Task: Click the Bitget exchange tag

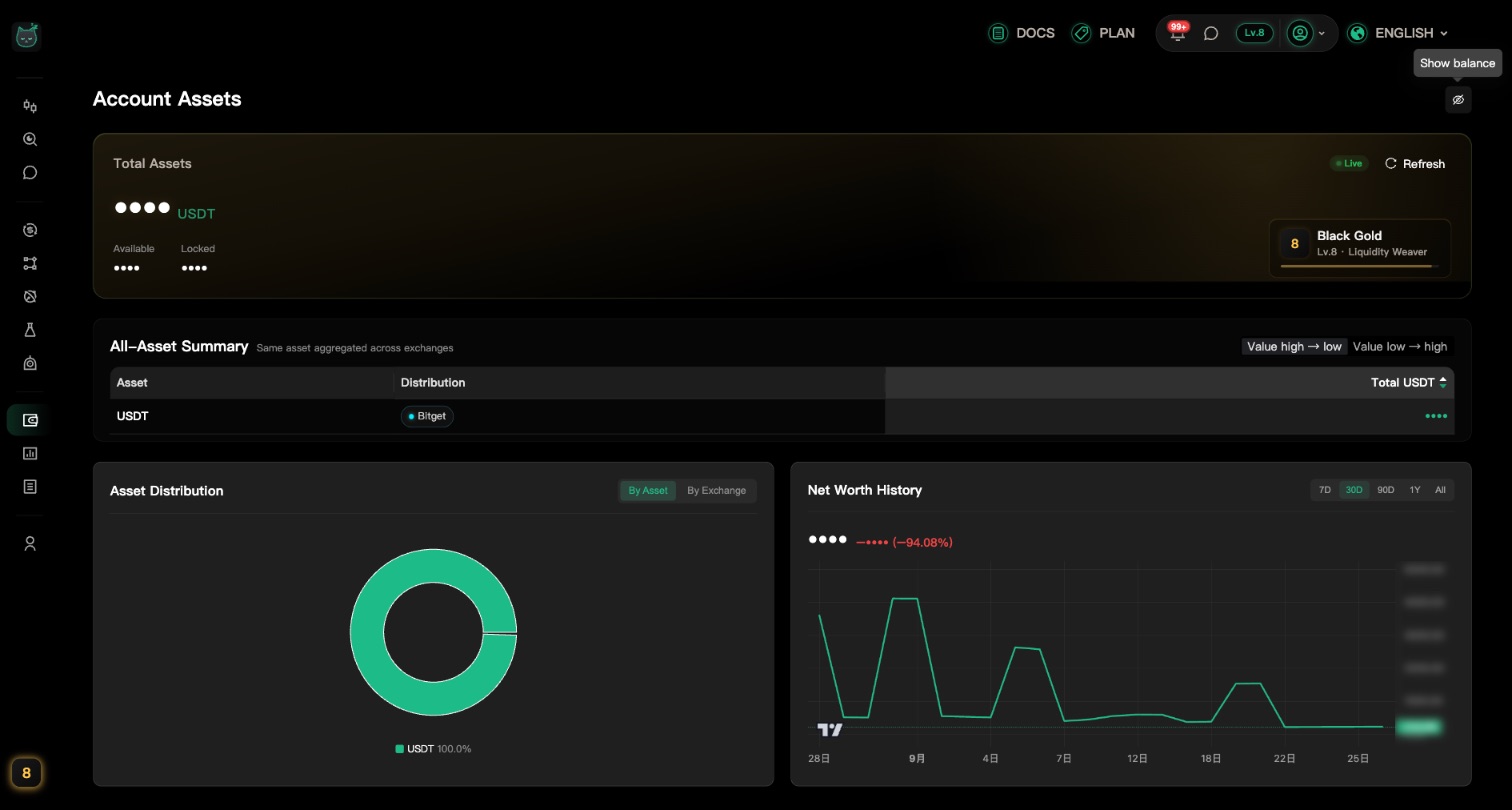Action: (427, 416)
